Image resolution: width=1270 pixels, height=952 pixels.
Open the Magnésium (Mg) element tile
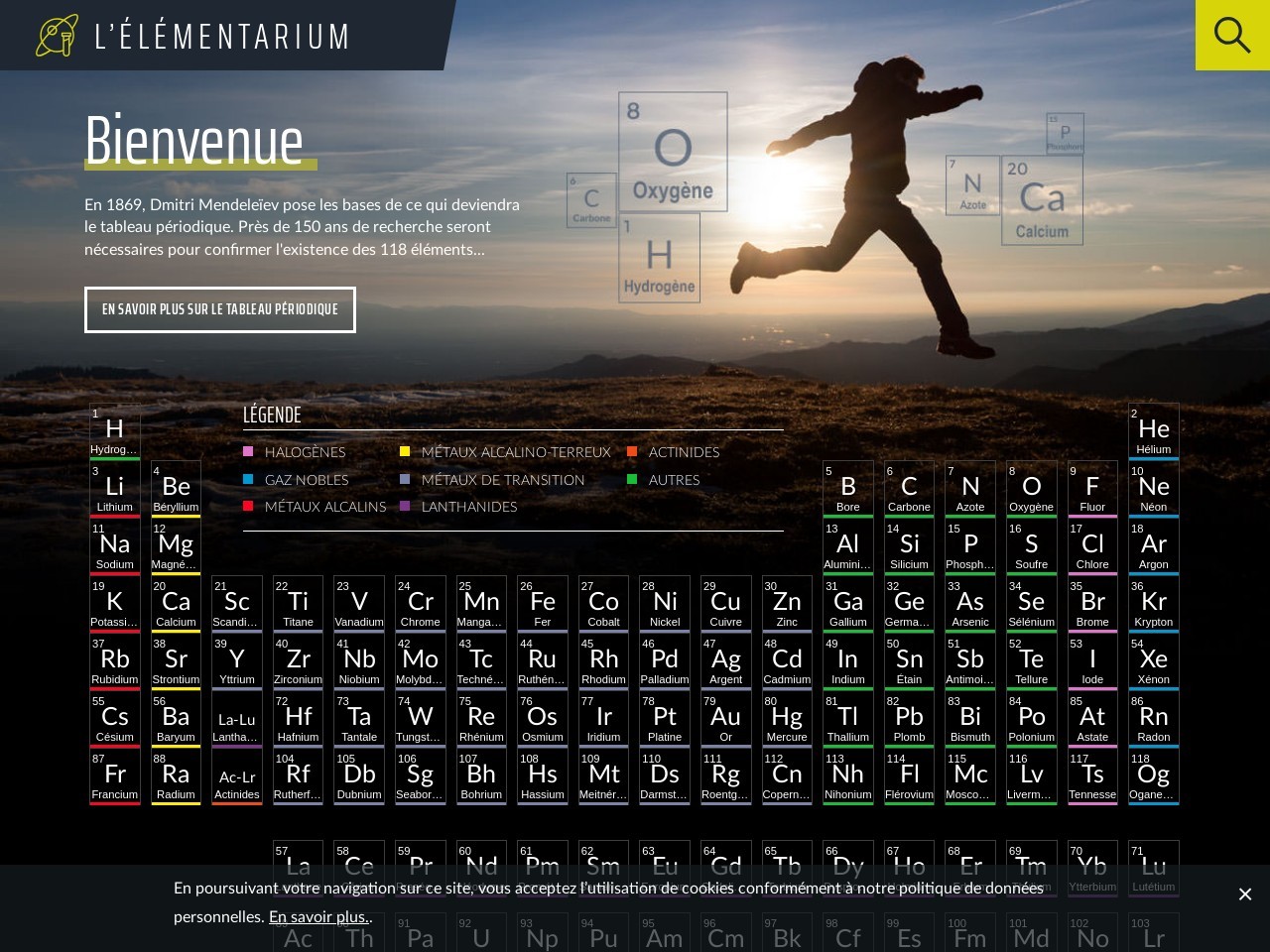[176, 546]
